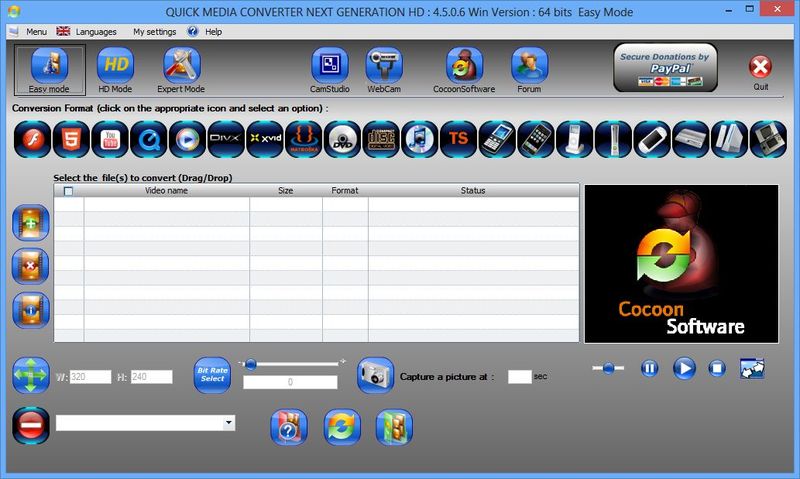This screenshot has height=479, width=800.
Task: Click the preview player slider knob
Action: pos(608,368)
